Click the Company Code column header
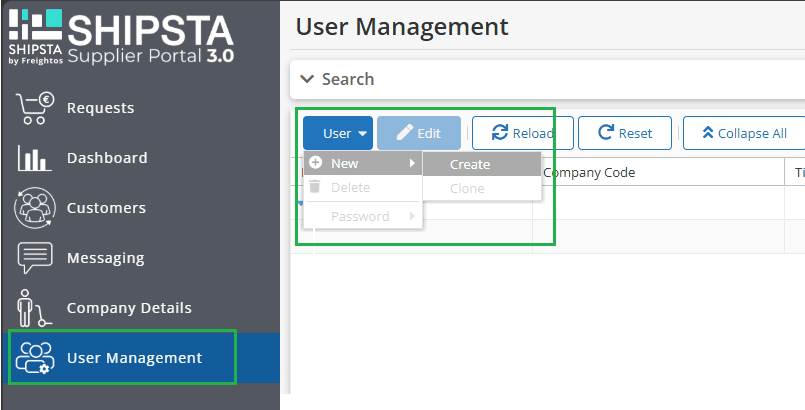The height and width of the screenshot is (410, 805). coord(589,172)
